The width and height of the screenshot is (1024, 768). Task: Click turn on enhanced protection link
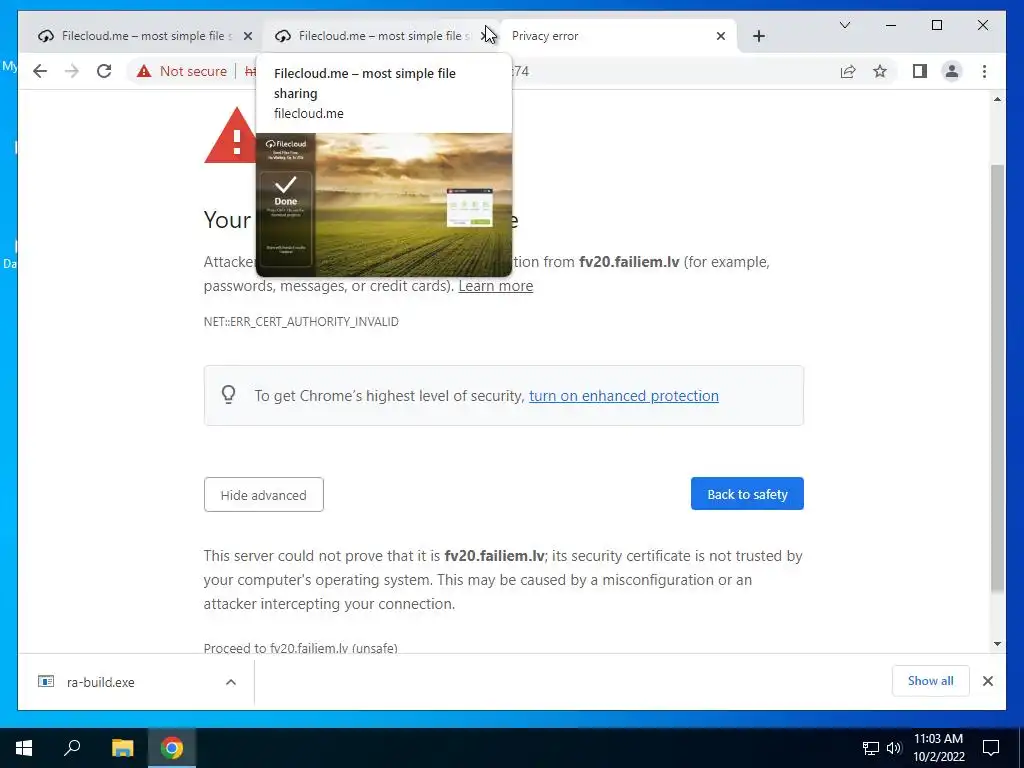(x=624, y=396)
